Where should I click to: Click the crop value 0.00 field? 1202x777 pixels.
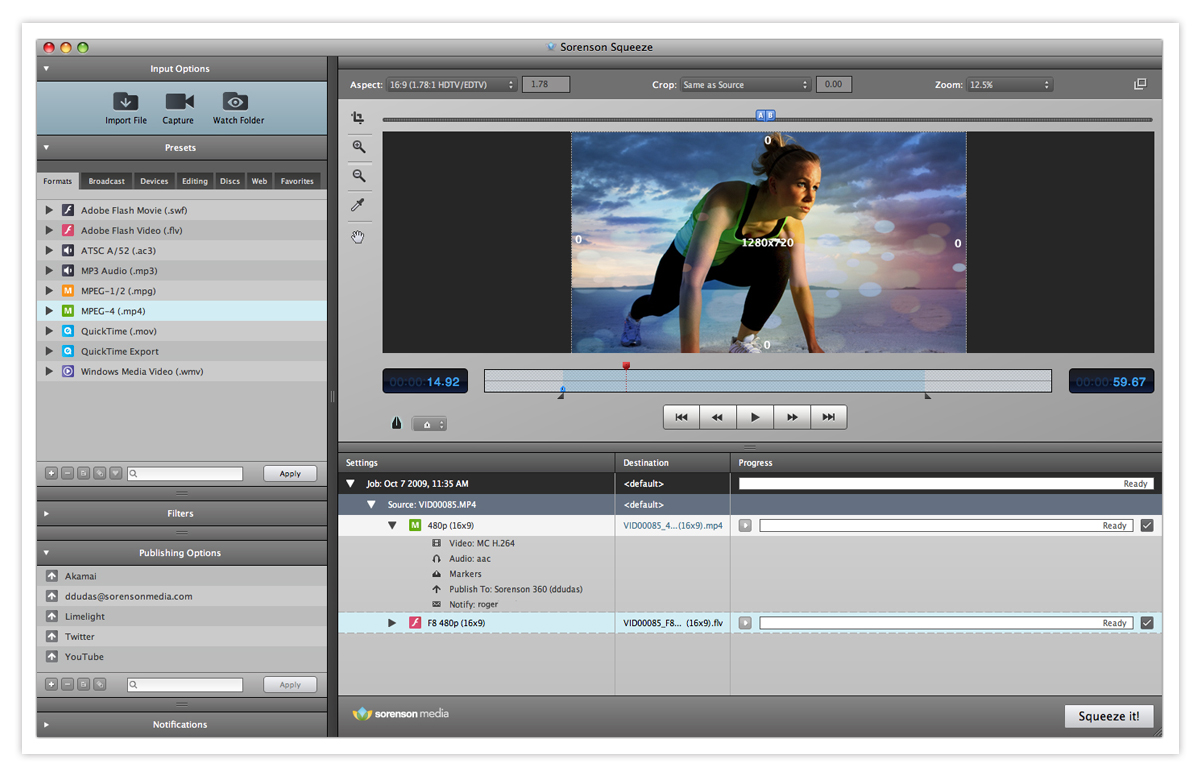pyautogui.click(x=833, y=85)
